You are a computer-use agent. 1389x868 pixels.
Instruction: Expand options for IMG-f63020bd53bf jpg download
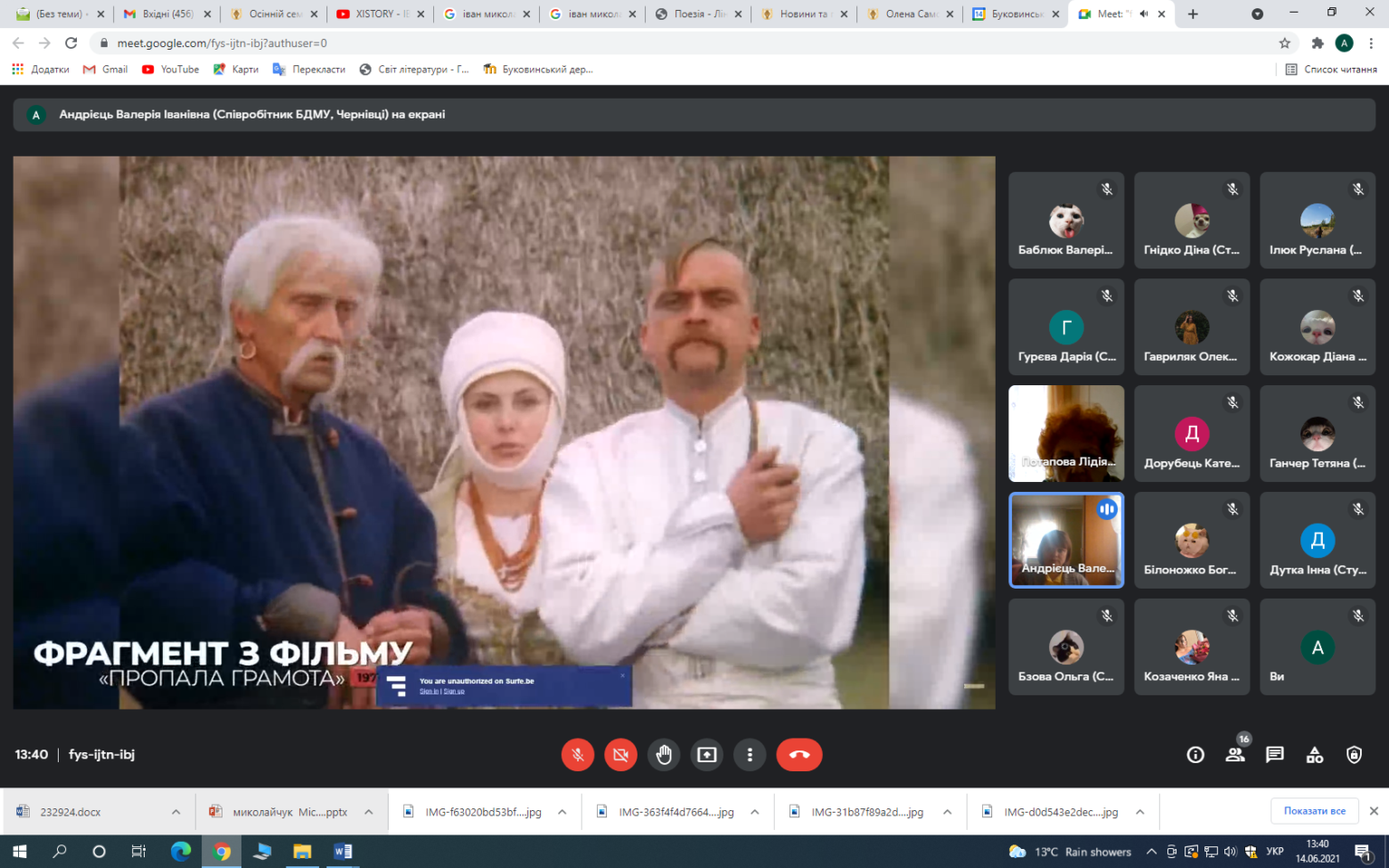point(562,812)
